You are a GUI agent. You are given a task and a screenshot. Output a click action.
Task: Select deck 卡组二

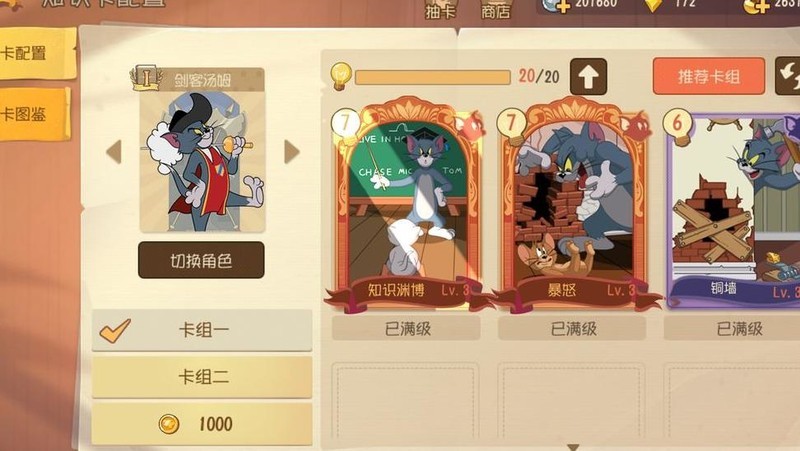point(202,377)
